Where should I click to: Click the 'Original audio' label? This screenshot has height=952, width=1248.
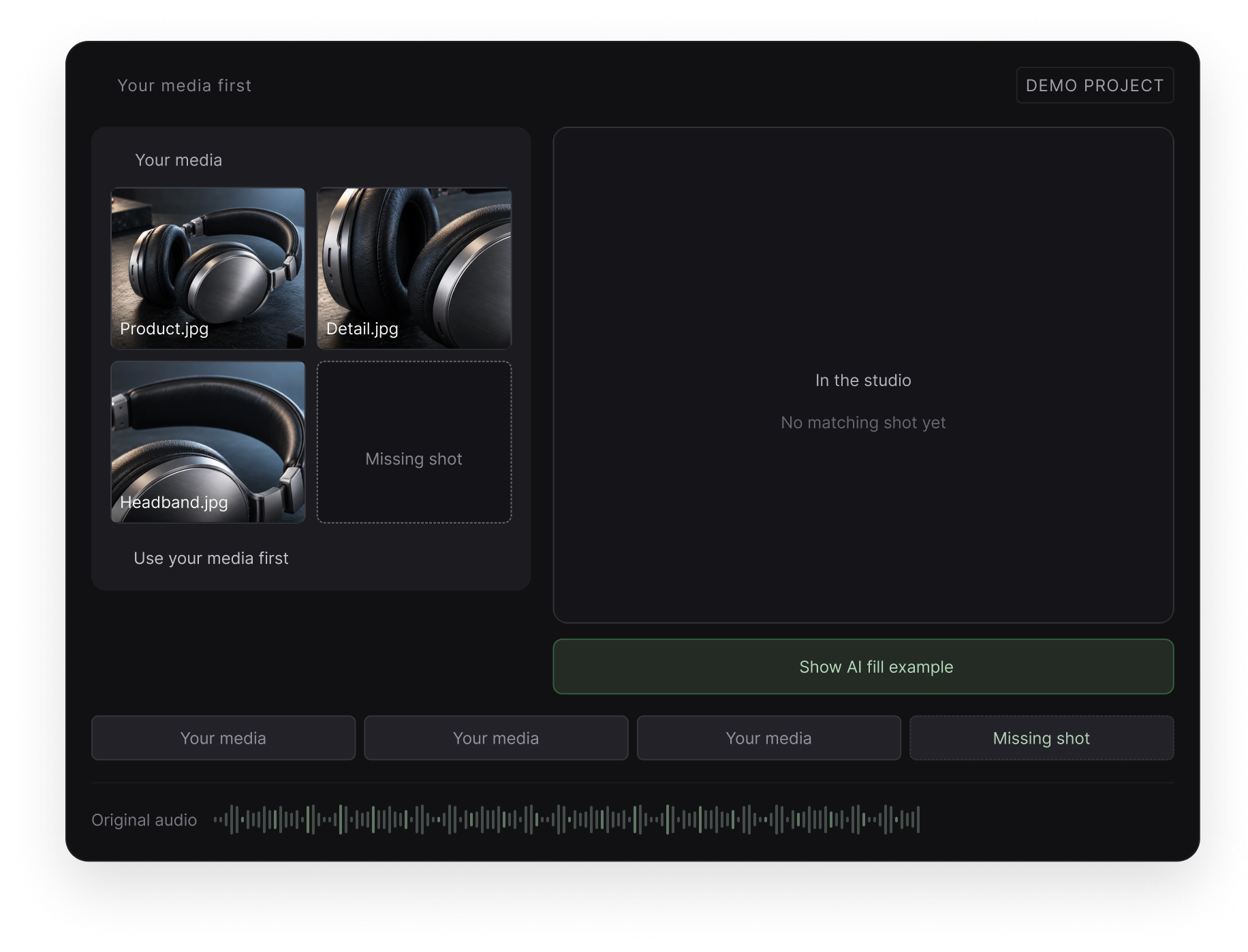pyautogui.click(x=144, y=820)
